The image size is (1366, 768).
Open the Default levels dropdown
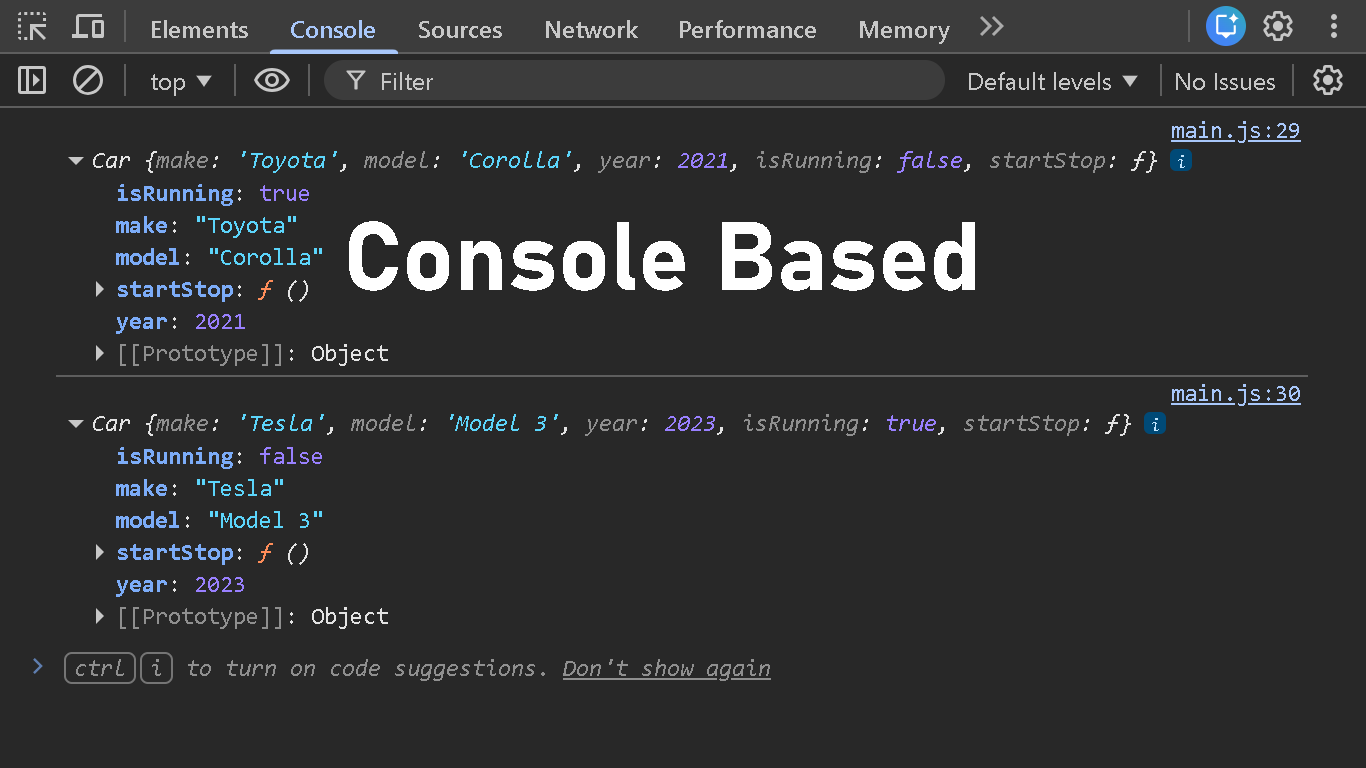coord(1052,81)
